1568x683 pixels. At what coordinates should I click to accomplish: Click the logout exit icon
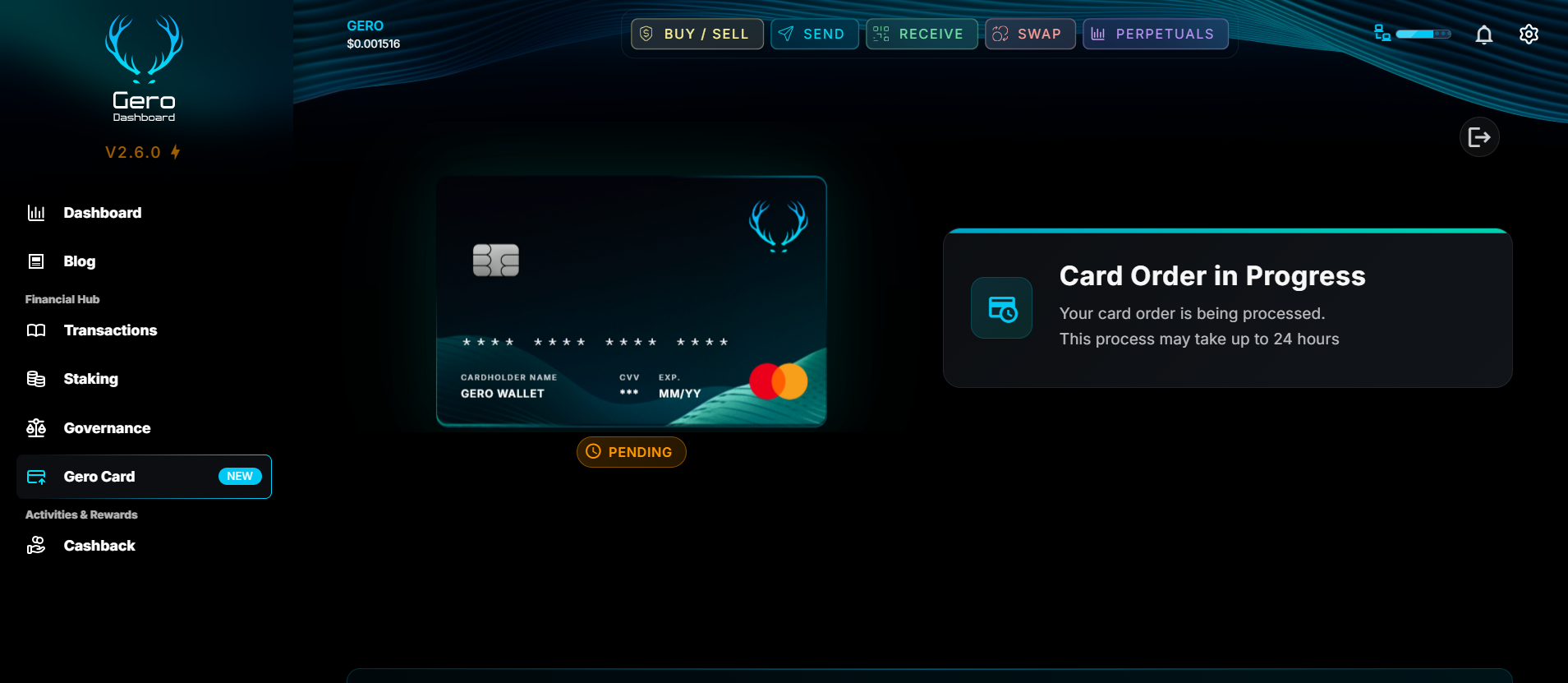point(1479,137)
